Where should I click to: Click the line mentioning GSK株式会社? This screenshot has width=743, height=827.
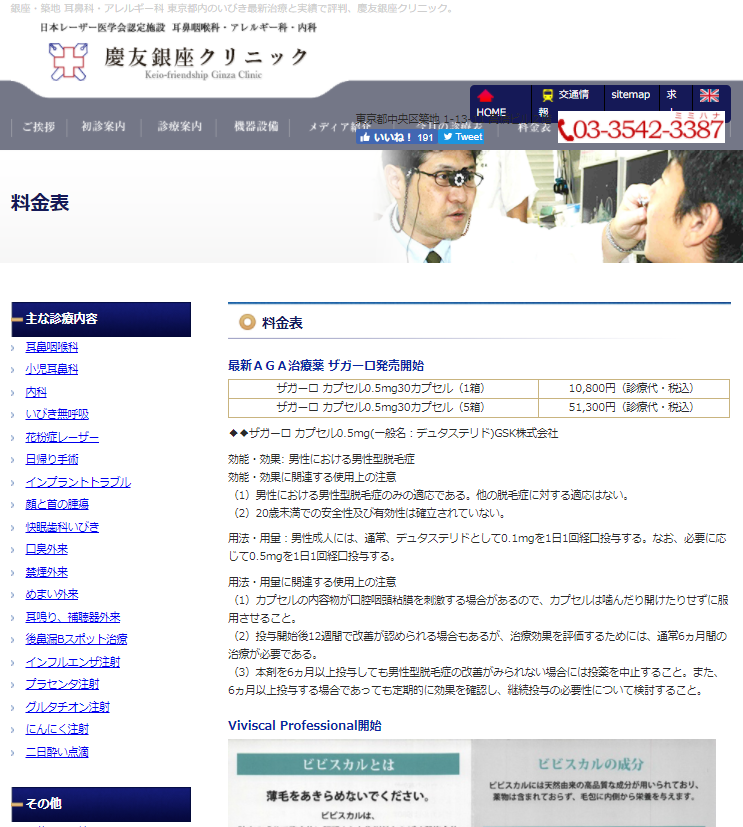(393, 434)
